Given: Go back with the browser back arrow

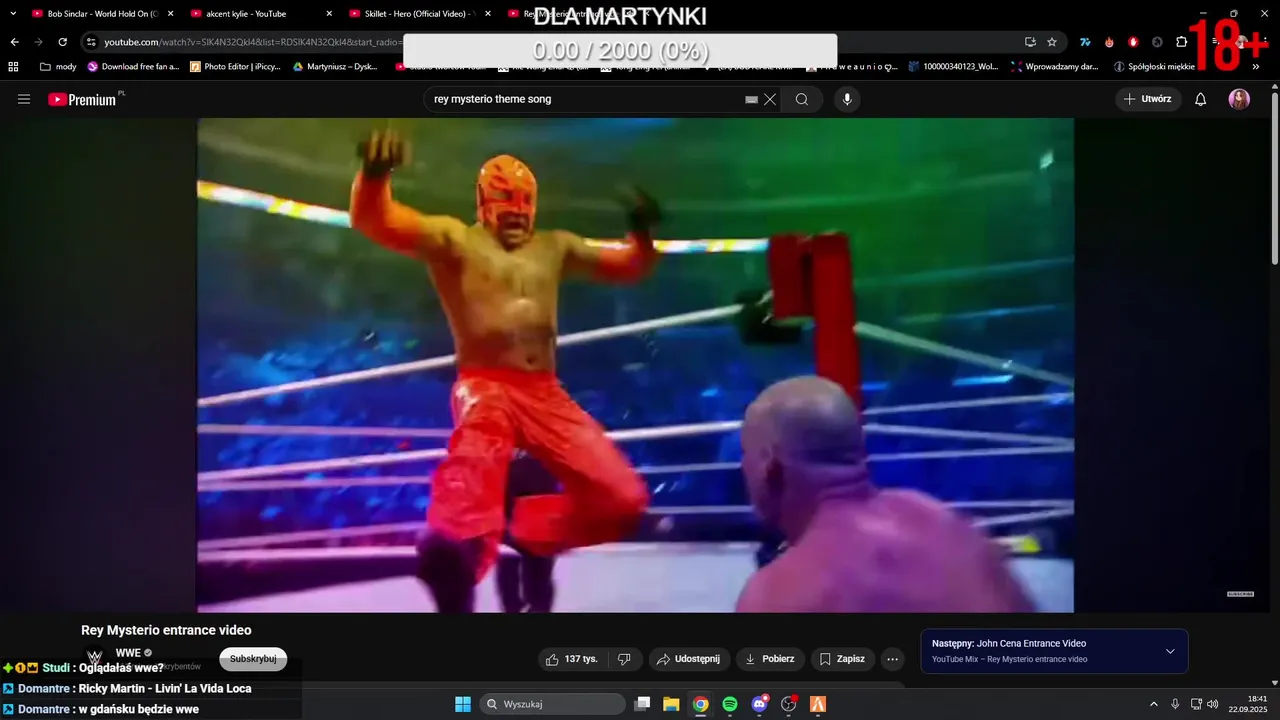Looking at the screenshot, I should coord(15,42).
